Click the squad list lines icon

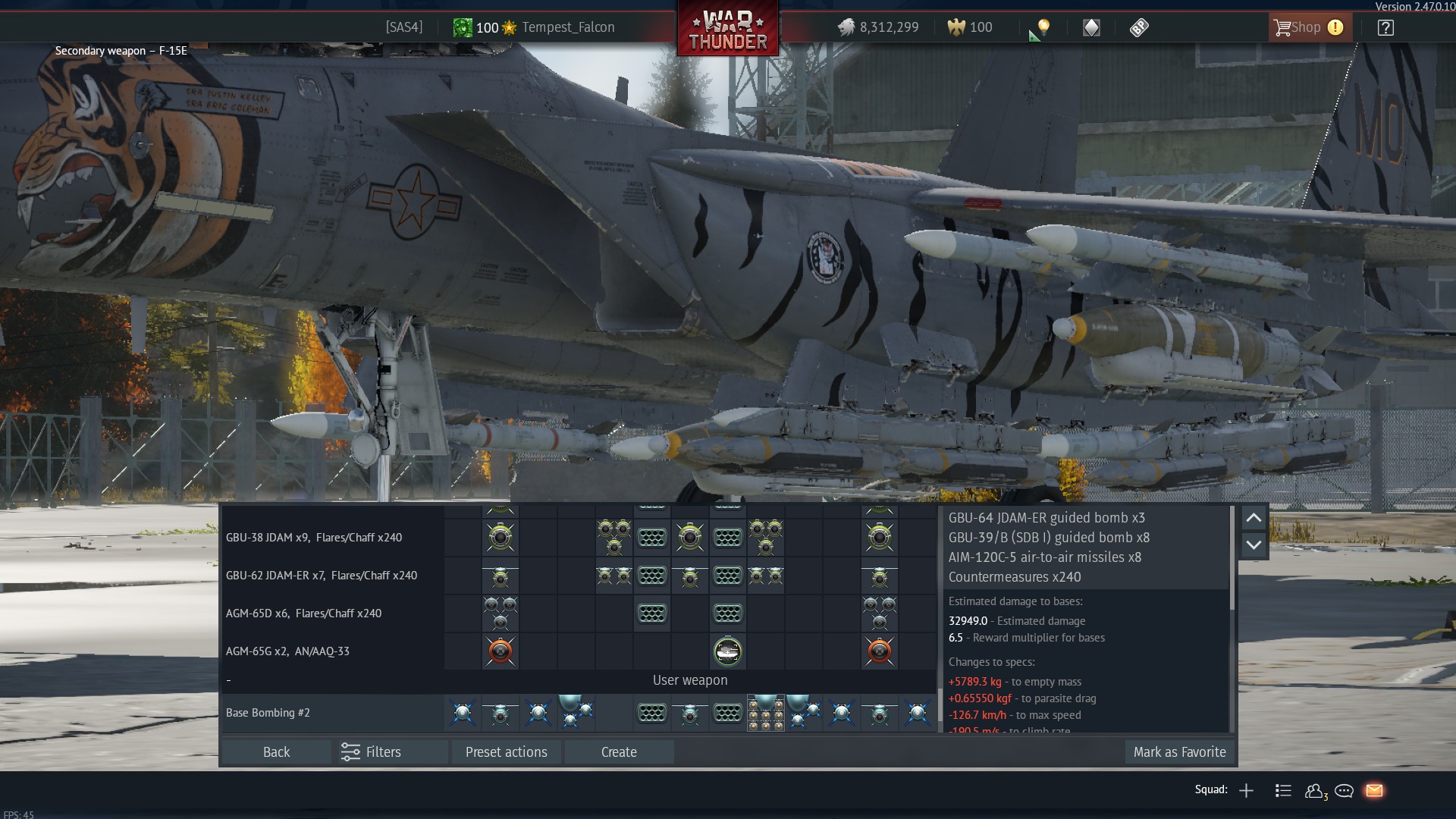pos(1283,790)
